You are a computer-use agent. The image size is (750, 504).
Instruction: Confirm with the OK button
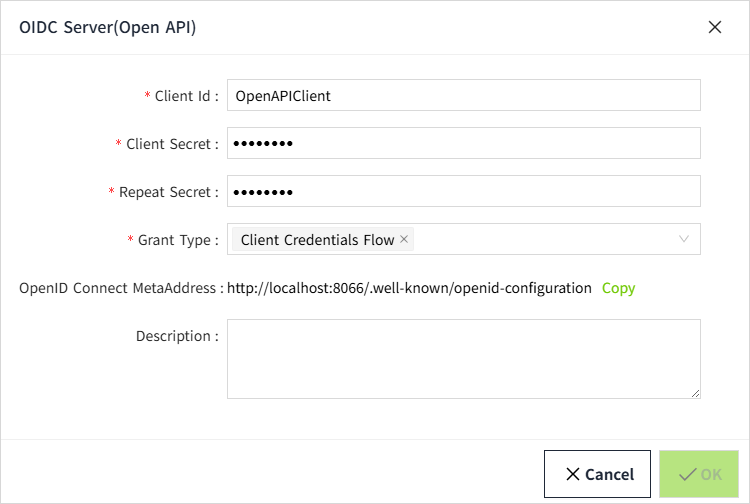[699, 474]
